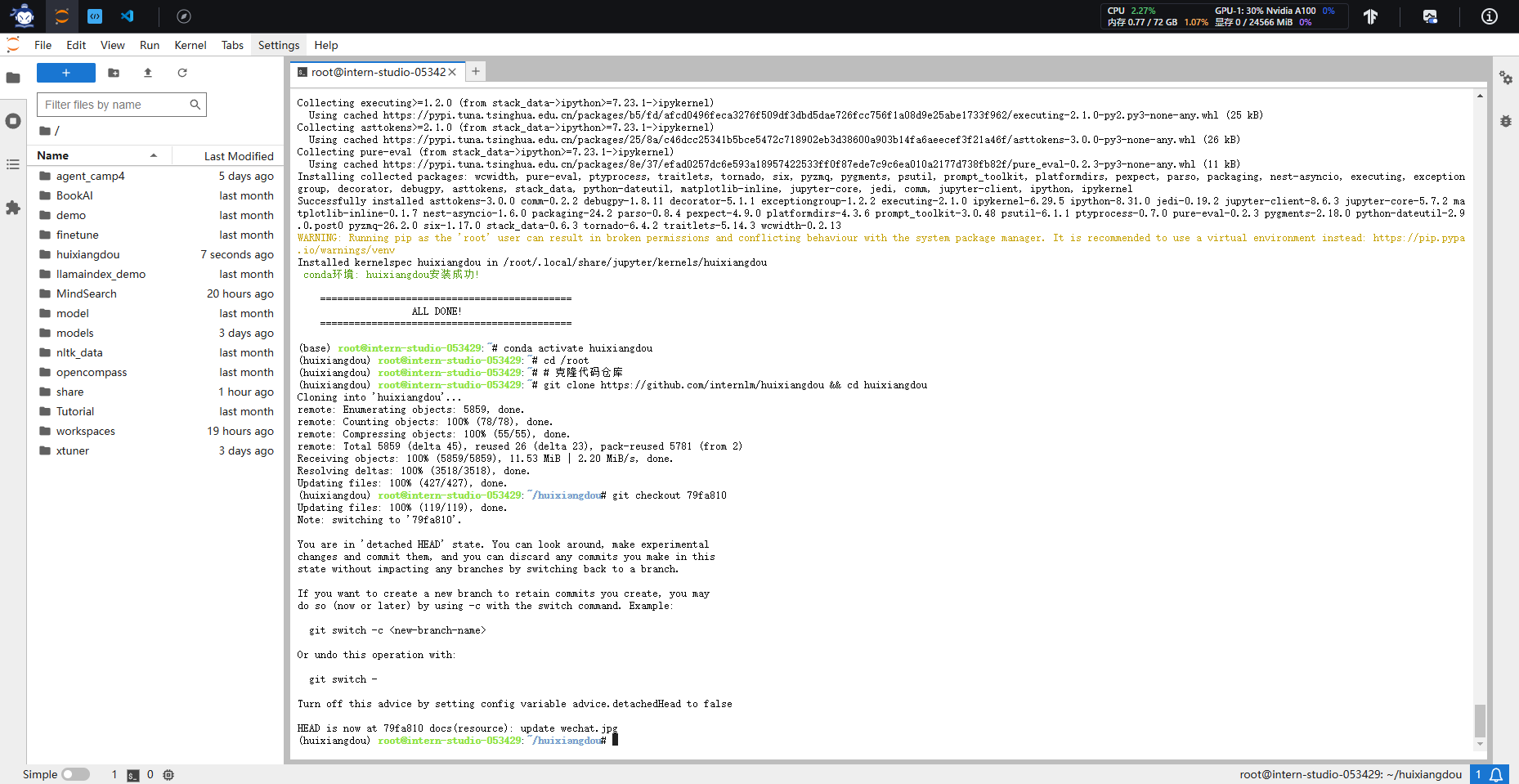Image resolution: width=1519 pixels, height=784 pixels.
Task: Select the MindSearch folder
Action: [x=155, y=293]
